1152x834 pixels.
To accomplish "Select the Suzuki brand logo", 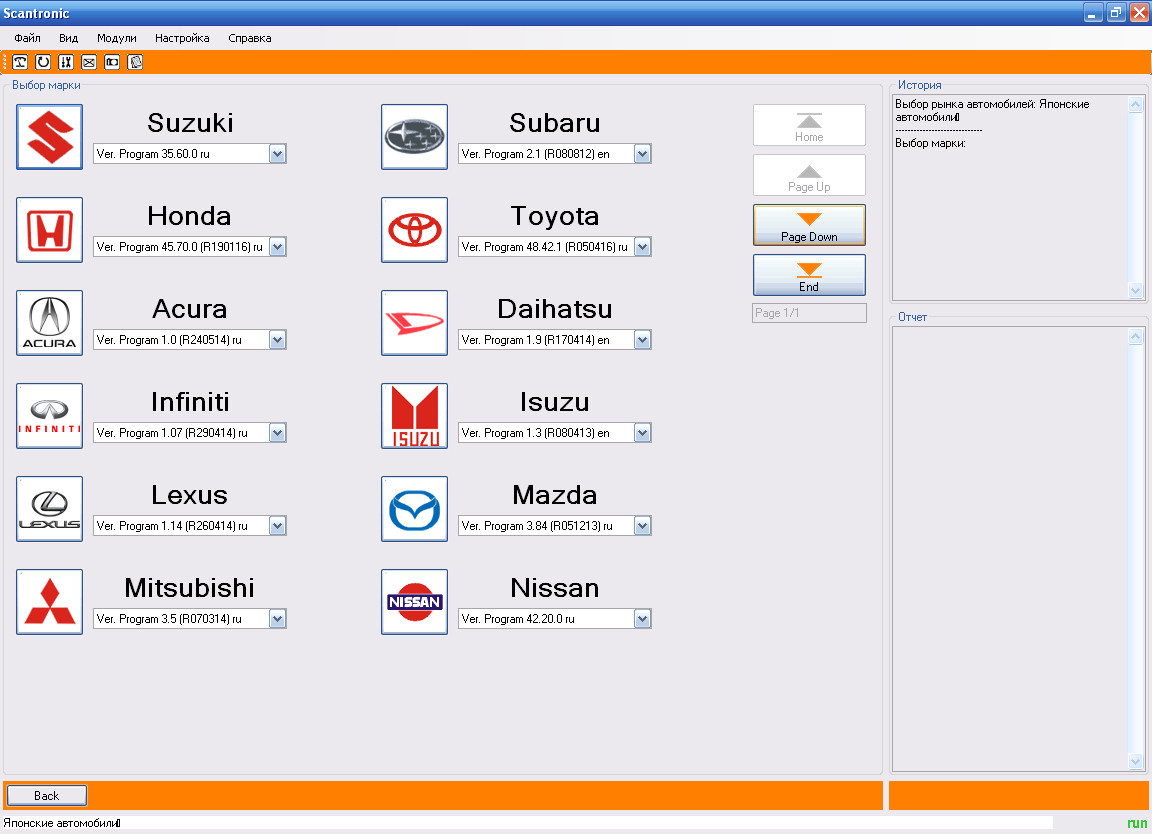I will (49, 137).
